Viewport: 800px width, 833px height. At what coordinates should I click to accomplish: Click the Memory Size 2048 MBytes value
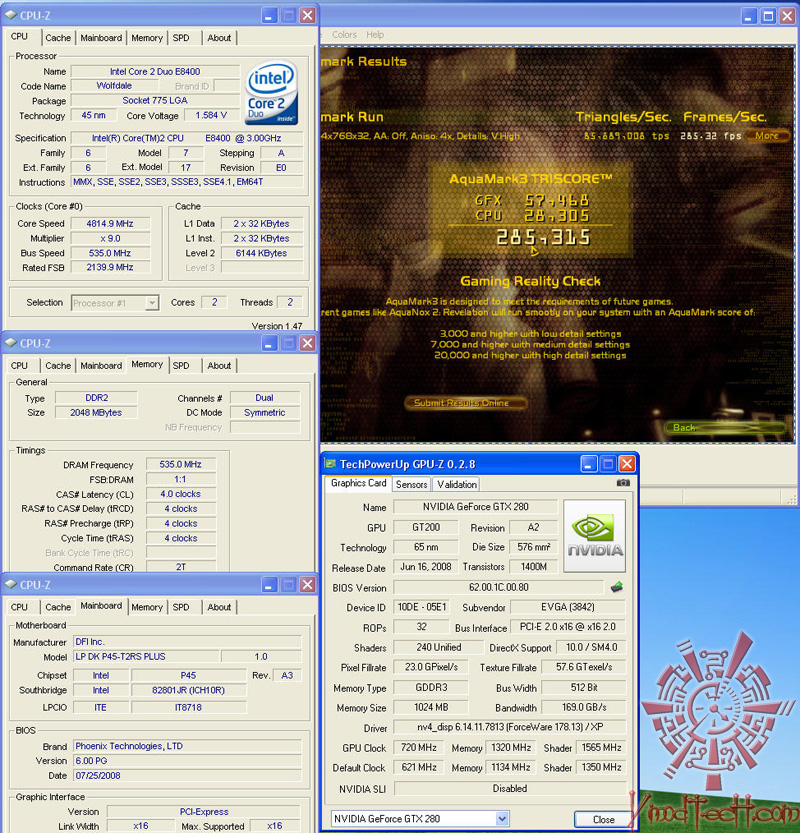[x=96, y=412]
